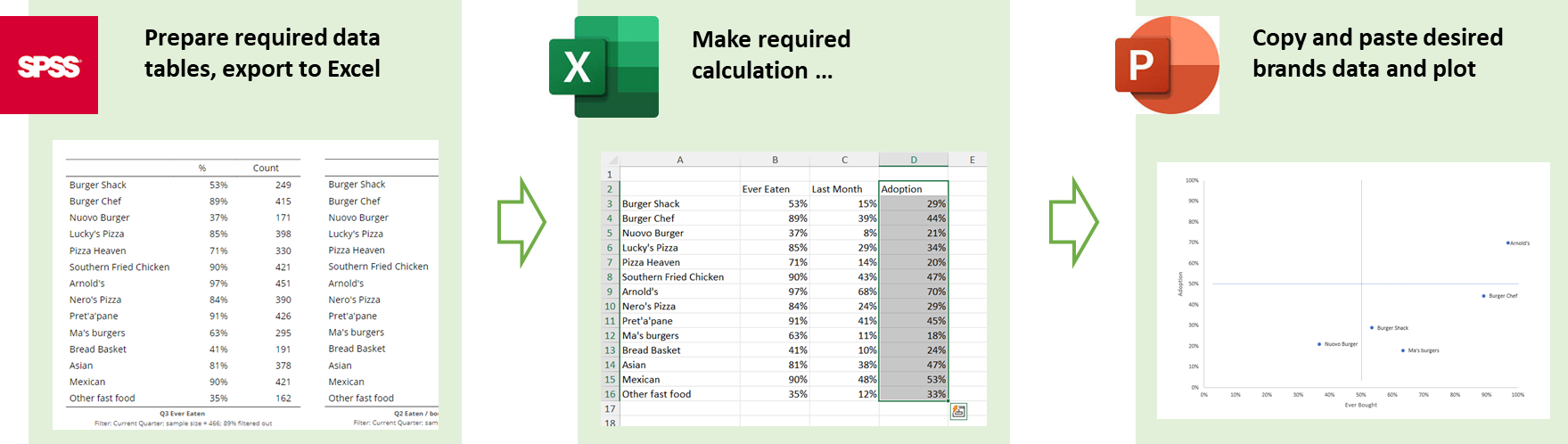Viewport: 1568px width, 444px height.
Task: Click the 'Make required calculation' heading
Action: coord(771,54)
